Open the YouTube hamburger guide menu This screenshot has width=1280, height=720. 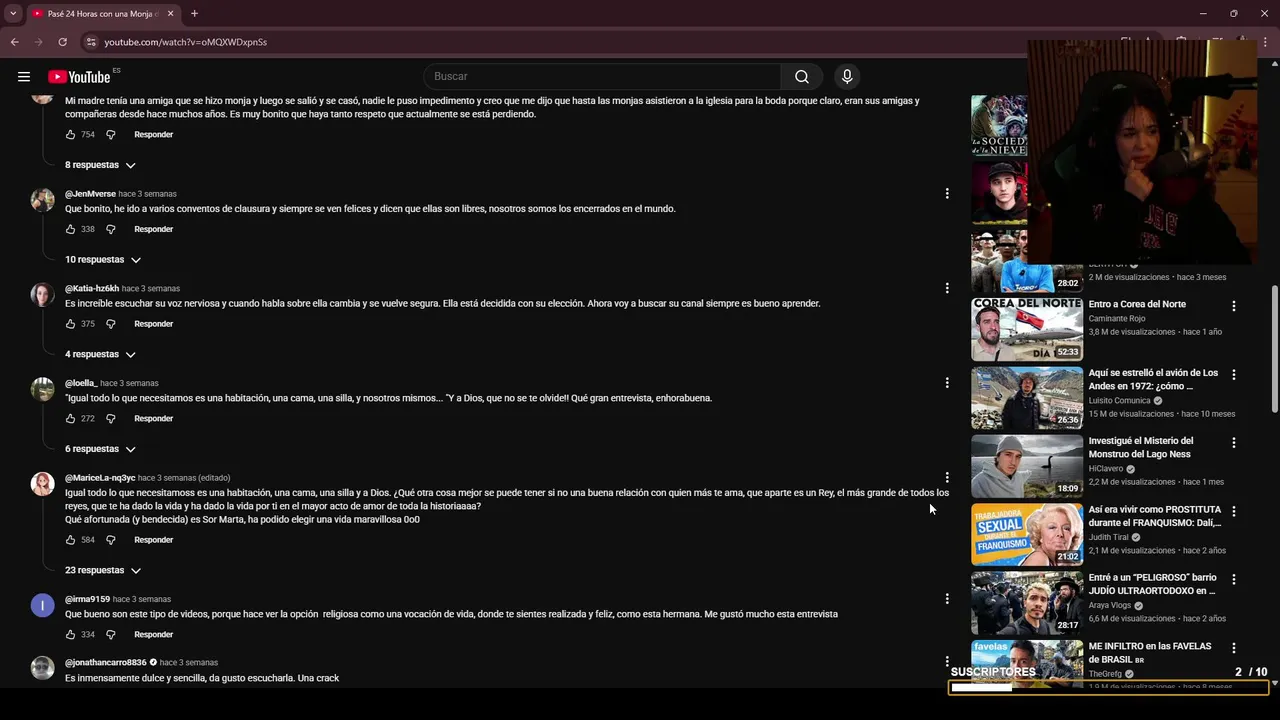pyautogui.click(x=24, y=77)
